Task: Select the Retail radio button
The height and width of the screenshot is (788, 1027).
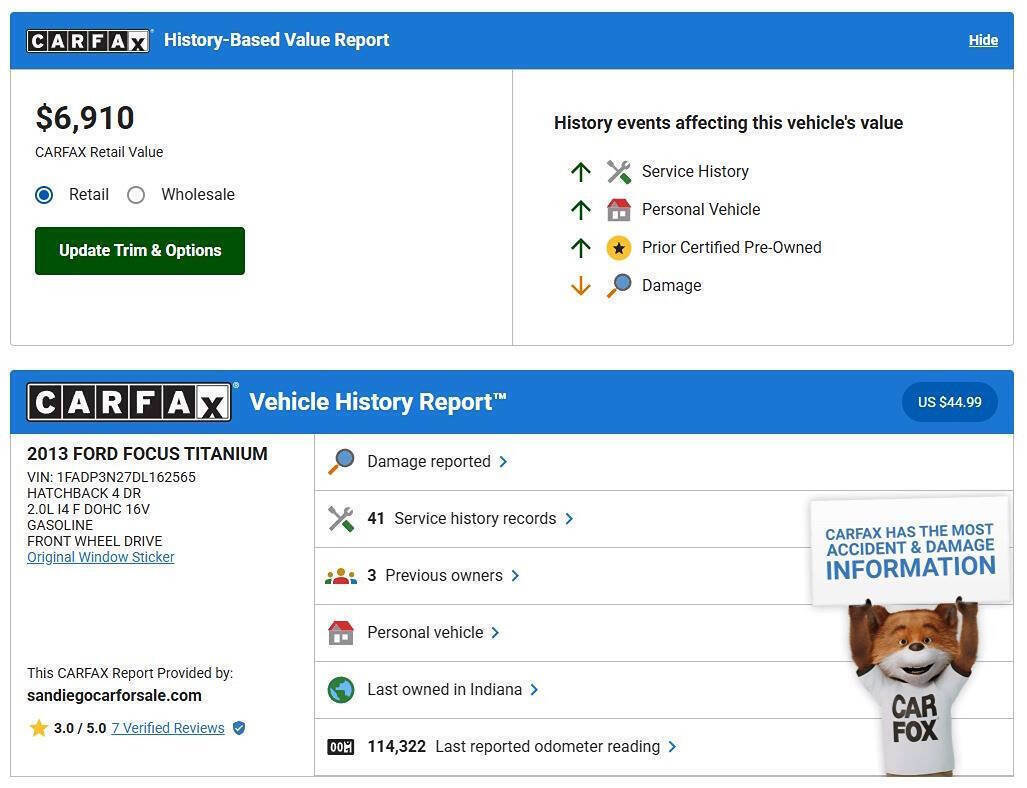Action: pyautogui.click(x=44, y=195)
